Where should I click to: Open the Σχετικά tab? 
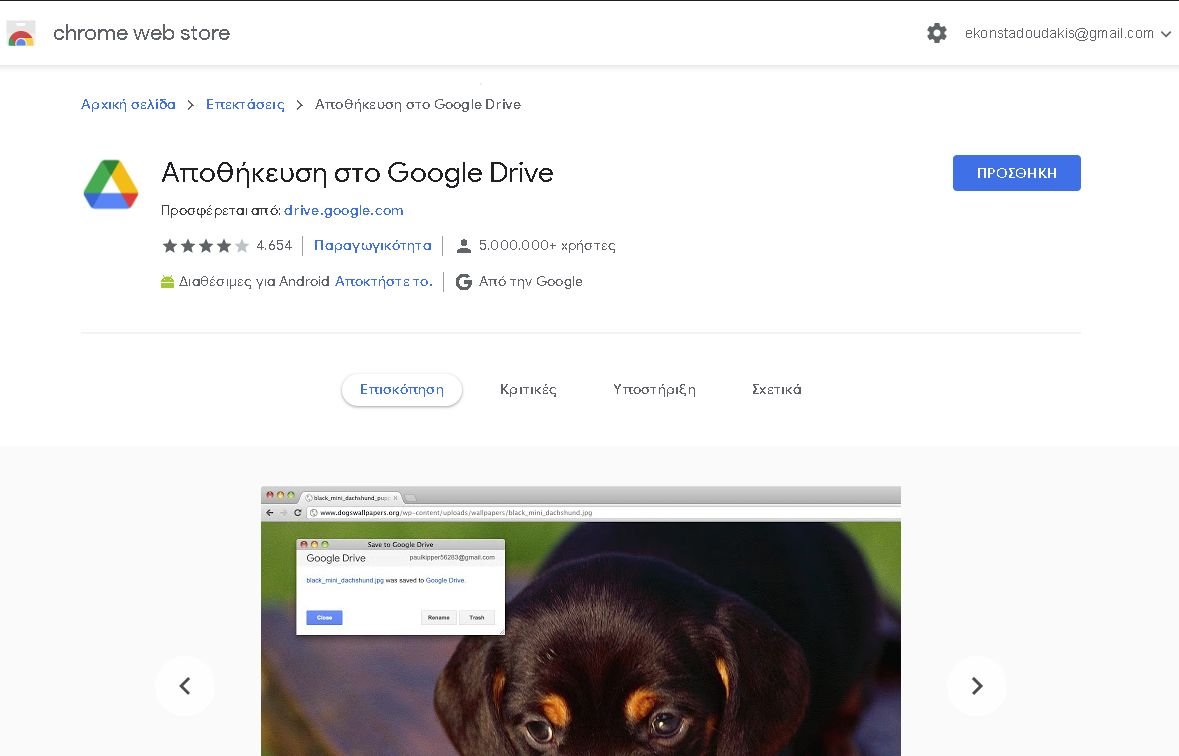775,389
